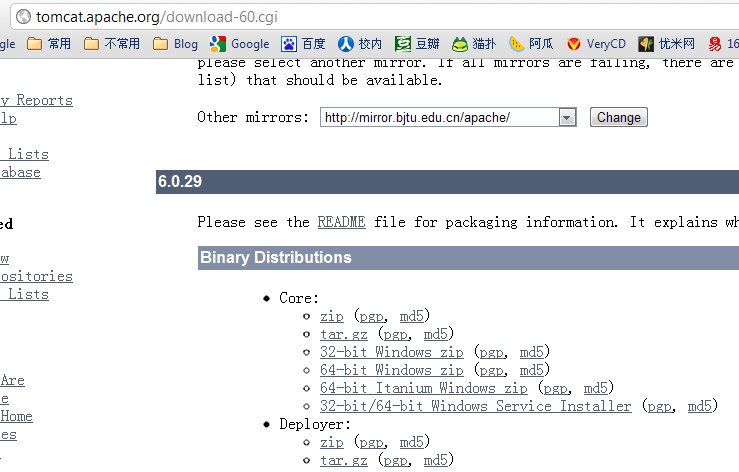The height and width of the screenshot is (472, 739).
Task: Open the Core zip pgp signature
Action: click(x=373, y=316)
